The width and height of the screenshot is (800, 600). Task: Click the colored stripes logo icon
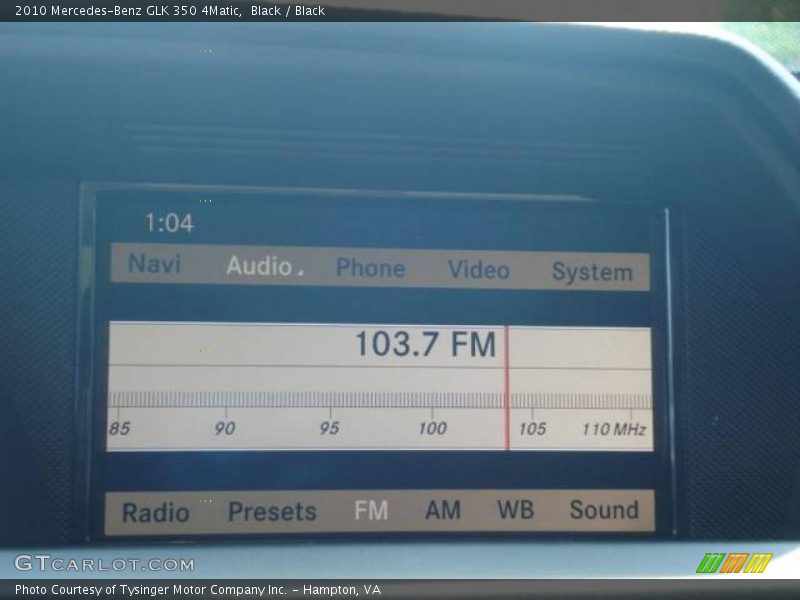(x=734, y=563)
